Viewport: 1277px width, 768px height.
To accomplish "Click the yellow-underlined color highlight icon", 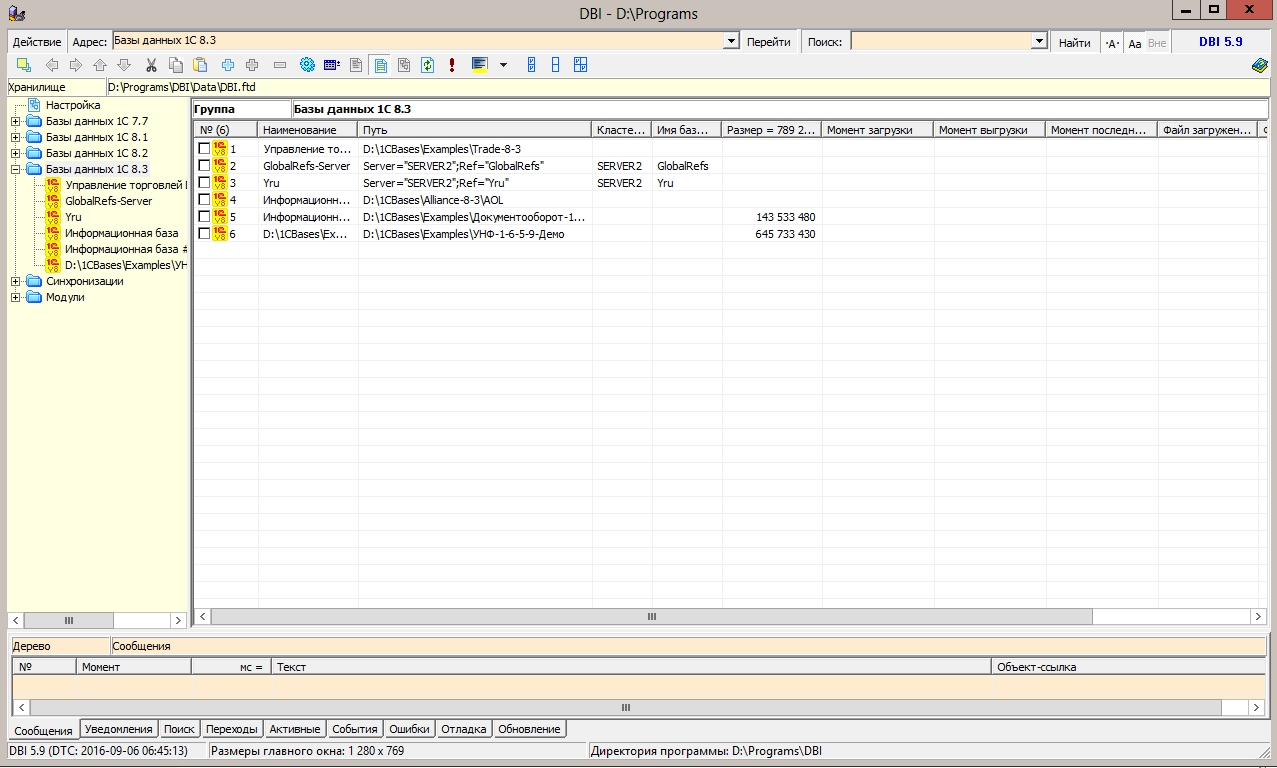I will 479,65.
